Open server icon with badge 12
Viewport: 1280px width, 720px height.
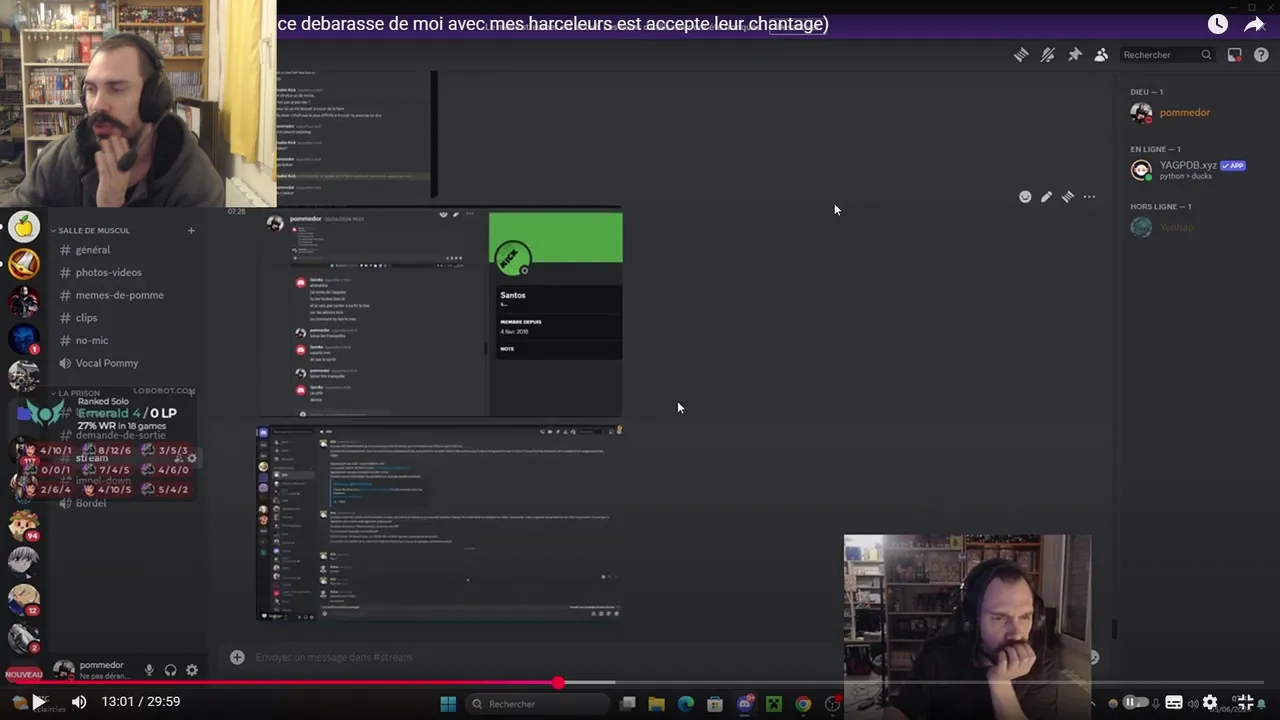pyautogui.click(x=24, y=599)
